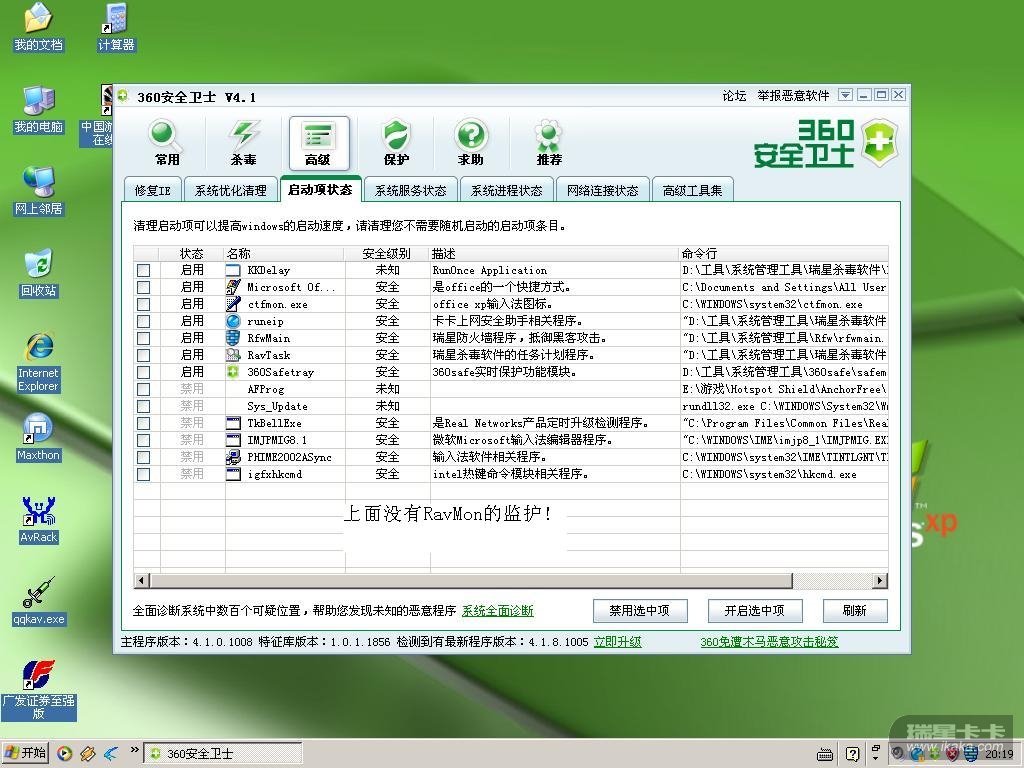This screenshot has width=1024, height=768.
Task: Launch 广发证券至强版 desktop icon
Action: (39, 690)
